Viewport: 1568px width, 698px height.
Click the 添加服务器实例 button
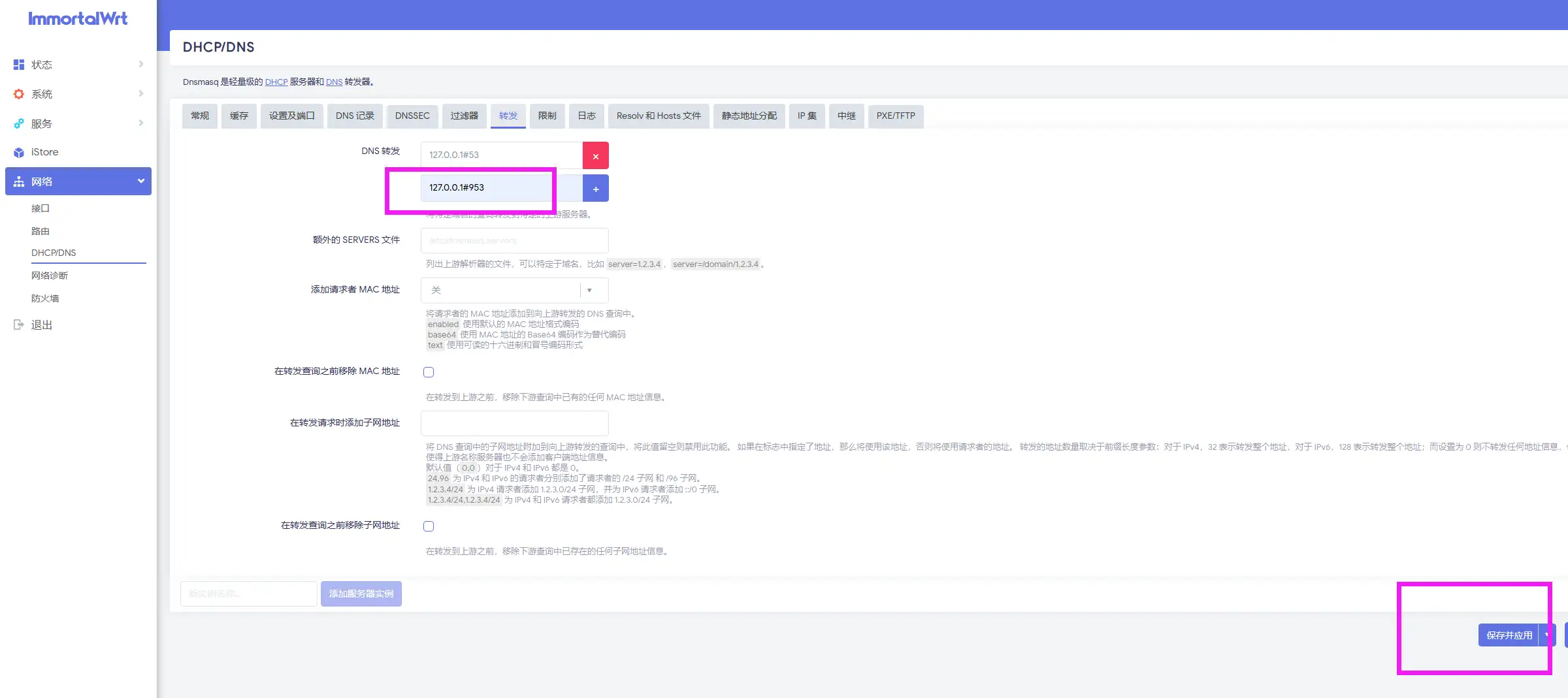[x=361, y=594]
